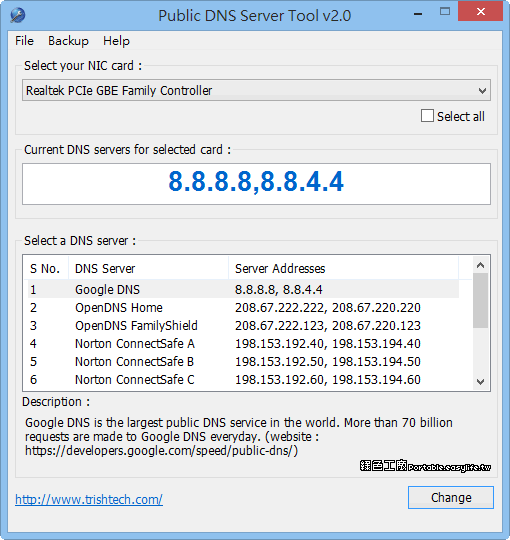Select Norton ConnectSafe B server

point(243,362)
